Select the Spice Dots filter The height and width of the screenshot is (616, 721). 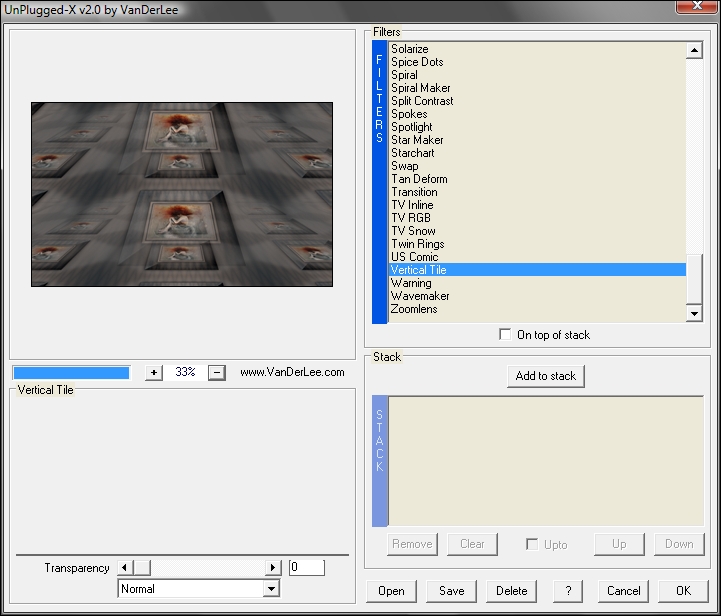point(537,62)
